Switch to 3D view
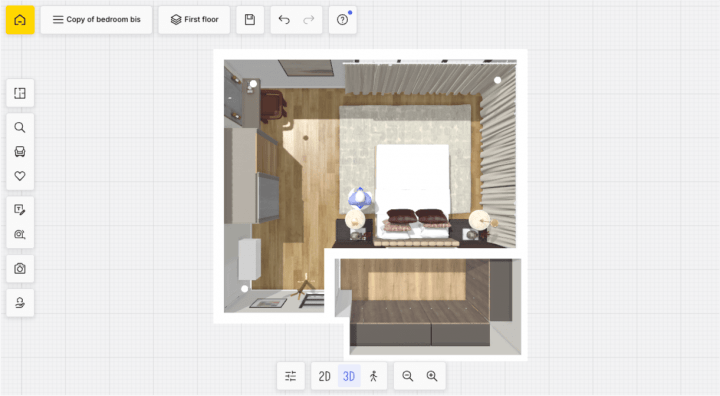The width and height of the screenshot is (720, 396). click(x=349, y=376)
